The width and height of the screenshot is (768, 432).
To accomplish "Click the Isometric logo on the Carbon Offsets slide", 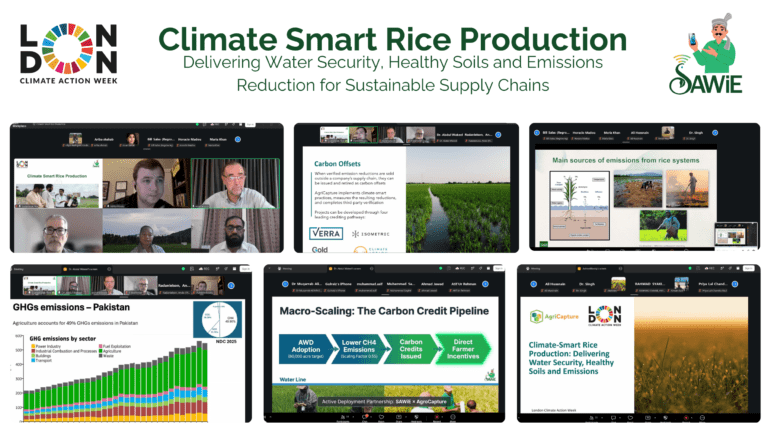I will tap(371, 234).
